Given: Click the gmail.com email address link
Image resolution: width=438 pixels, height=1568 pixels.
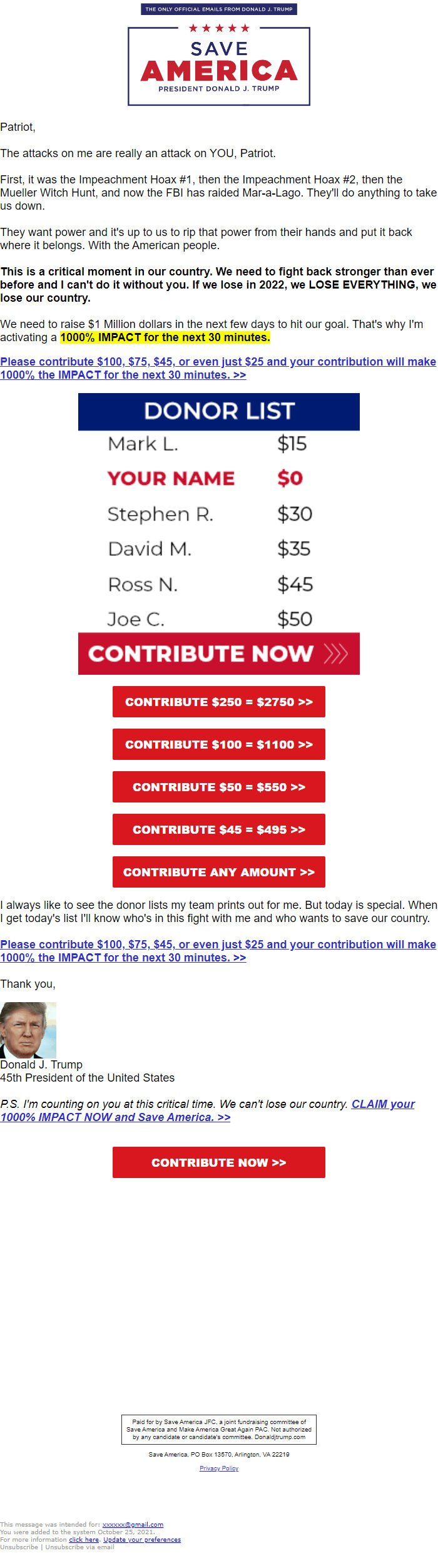Looking at the screenshot, I should (x=133, y=1524).
